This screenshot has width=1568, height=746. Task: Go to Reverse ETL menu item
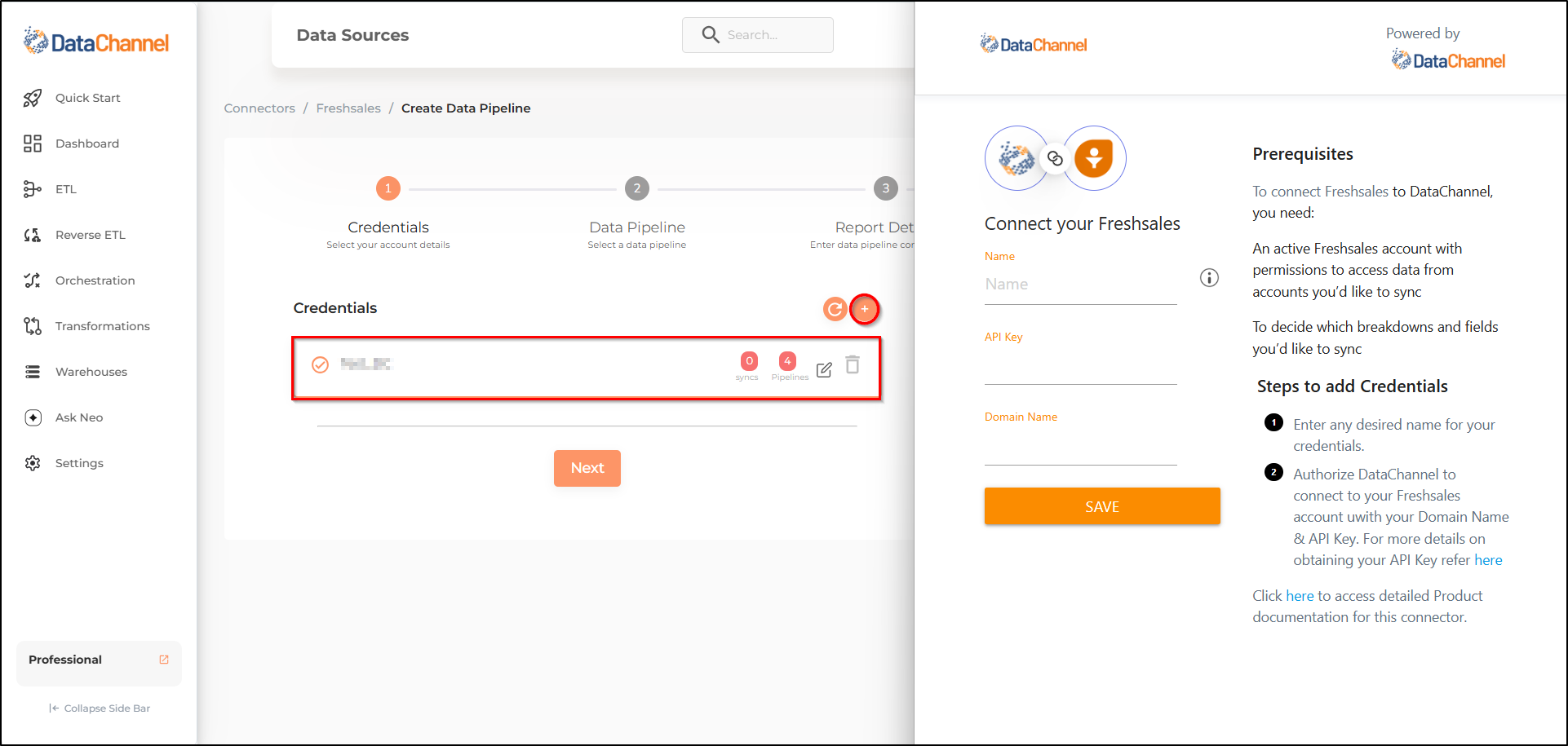(x=91, y=235)
